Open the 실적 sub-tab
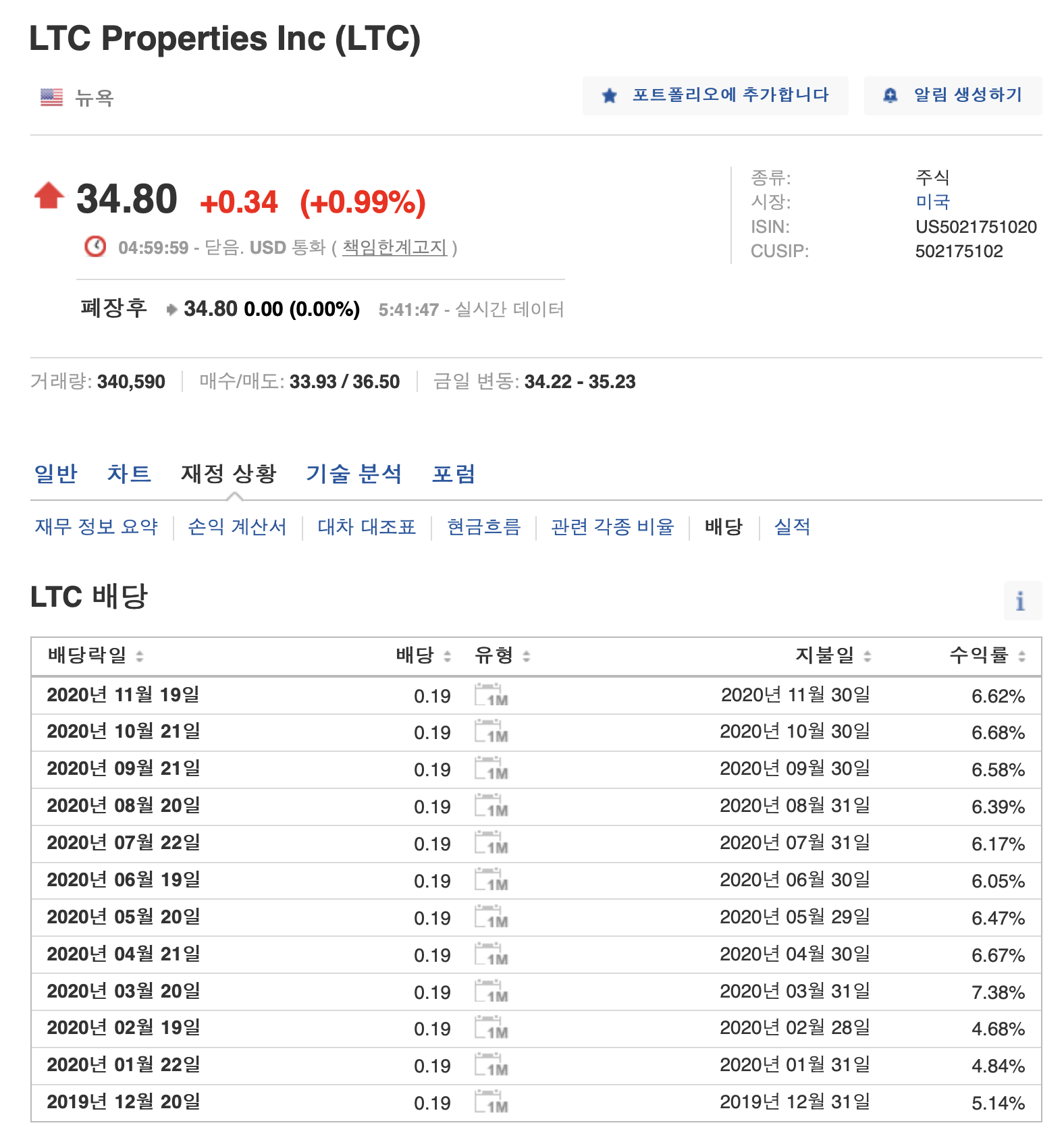Viewport: 1064px width, 1142px height. point(792,526)
